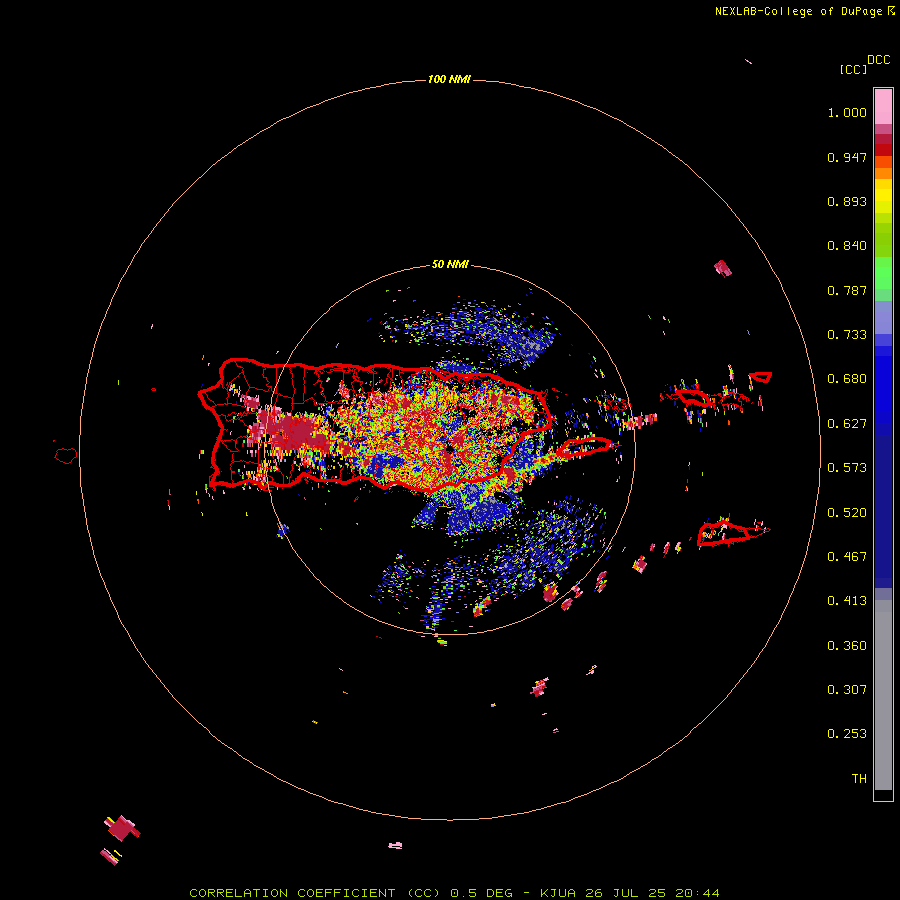The height and width of the screenshot is (900, 900).
Task: Pick the light pink swatch at scale top
Action: 883,106
